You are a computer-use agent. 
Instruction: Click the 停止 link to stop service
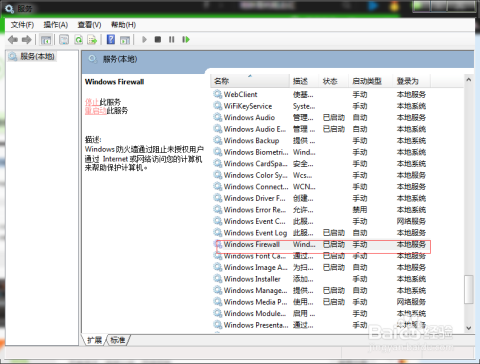pos(92,102)
